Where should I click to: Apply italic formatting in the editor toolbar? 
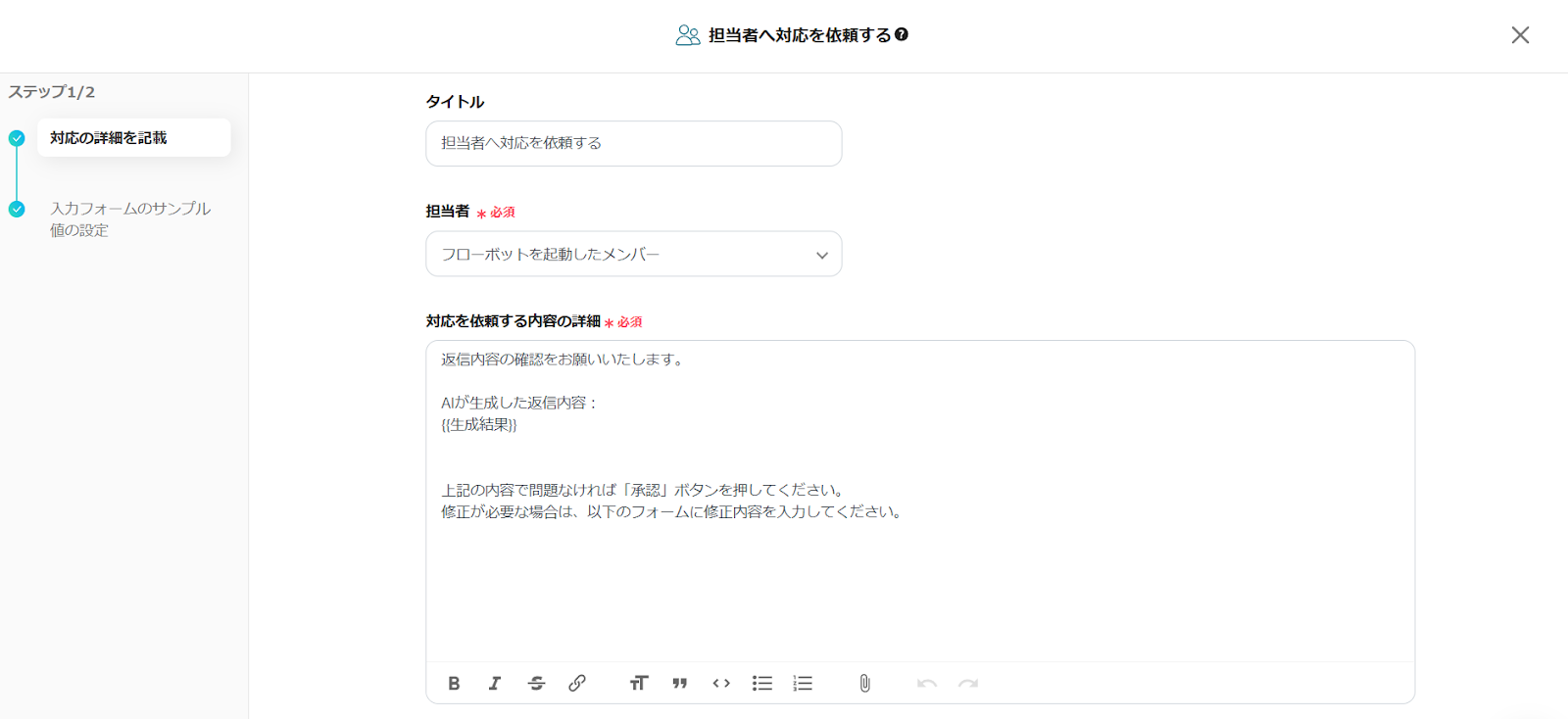coord(495,684)
